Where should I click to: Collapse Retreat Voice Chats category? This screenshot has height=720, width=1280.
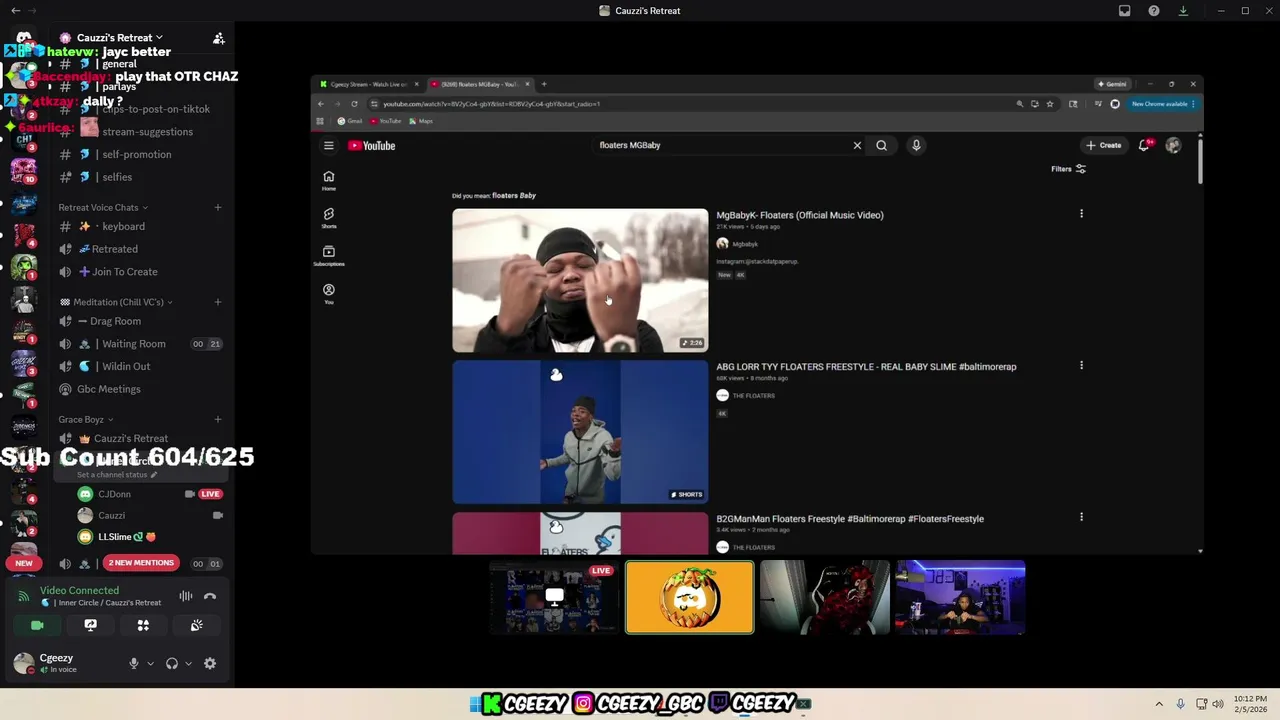103,207
